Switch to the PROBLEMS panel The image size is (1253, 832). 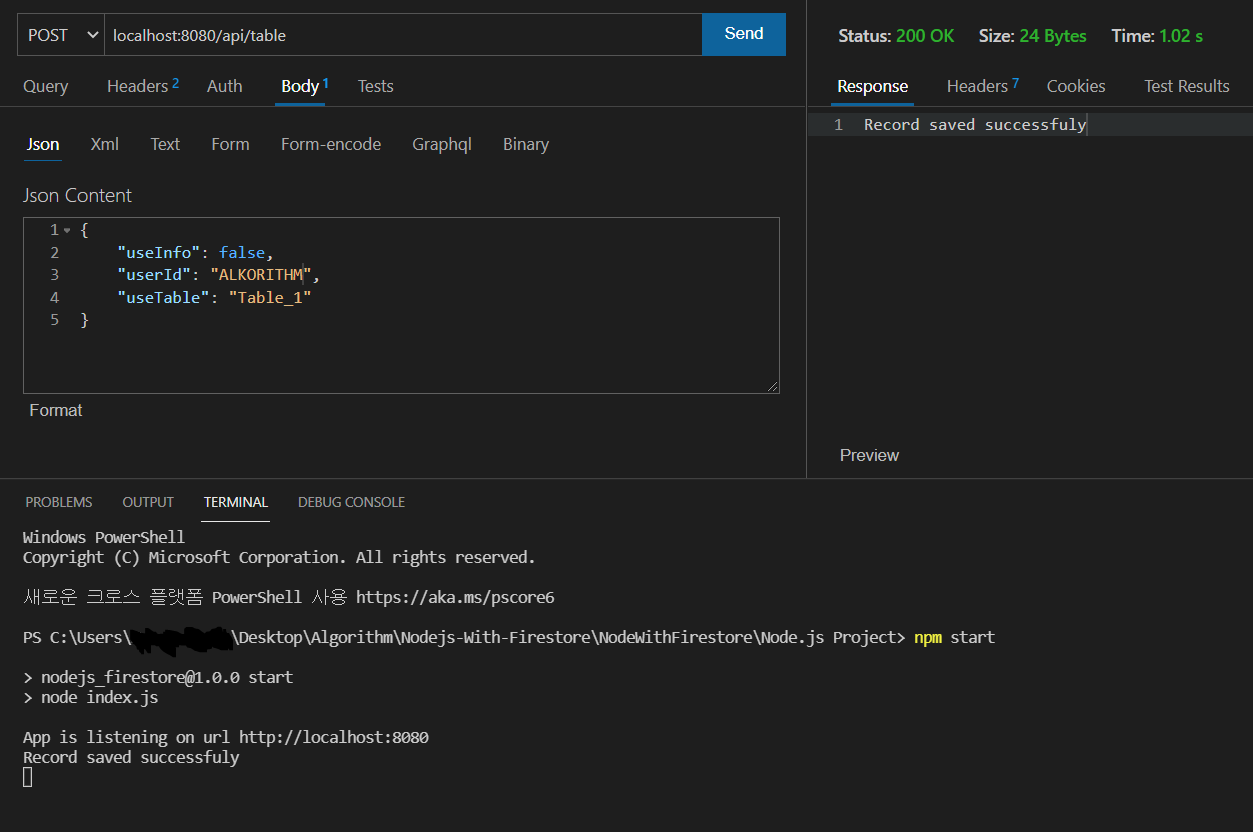click(58, 502)
